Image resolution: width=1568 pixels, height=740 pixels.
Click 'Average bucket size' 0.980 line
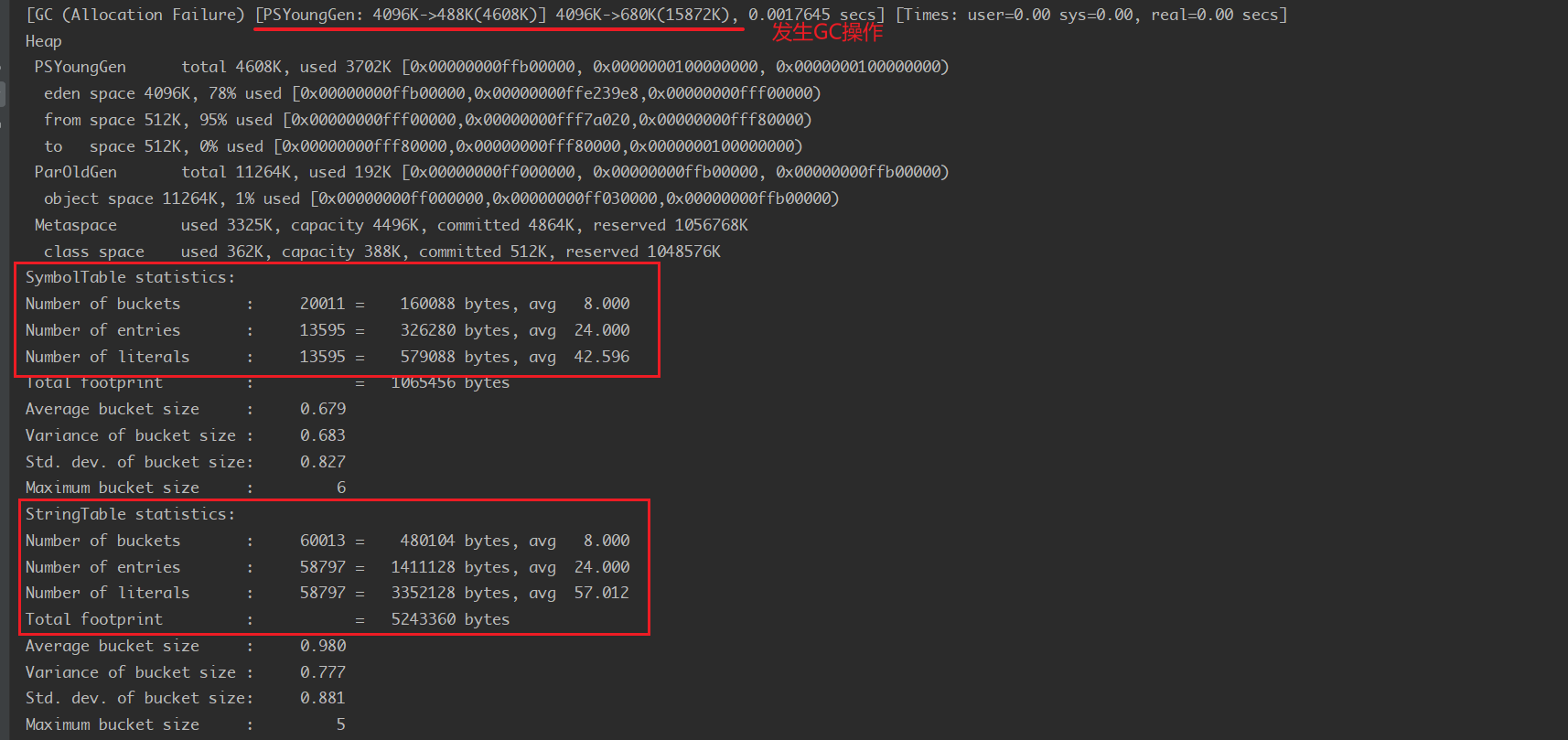pyautogui.click(x=186, y=646)
